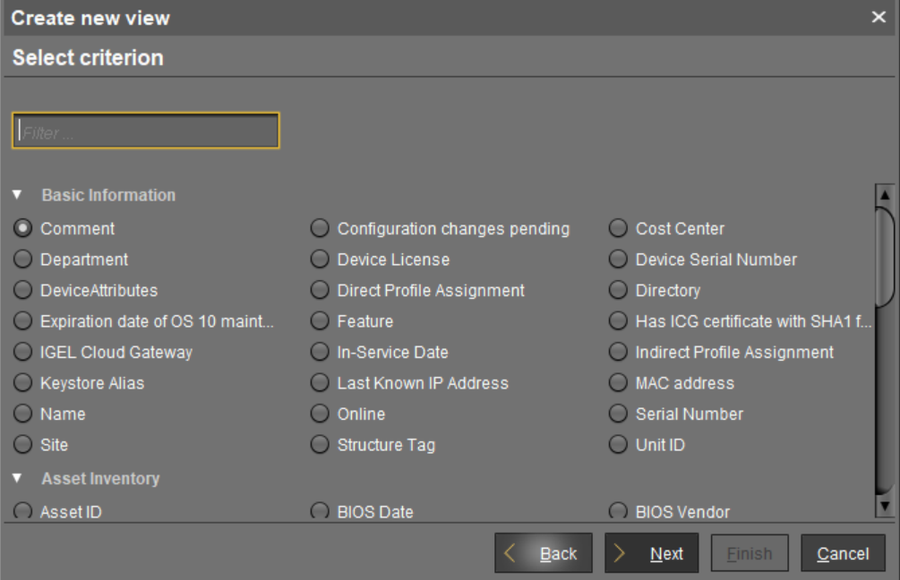Select Indirect Profile Assignment option
Screen dimensions: 900x580
click(x=619, y=352)
